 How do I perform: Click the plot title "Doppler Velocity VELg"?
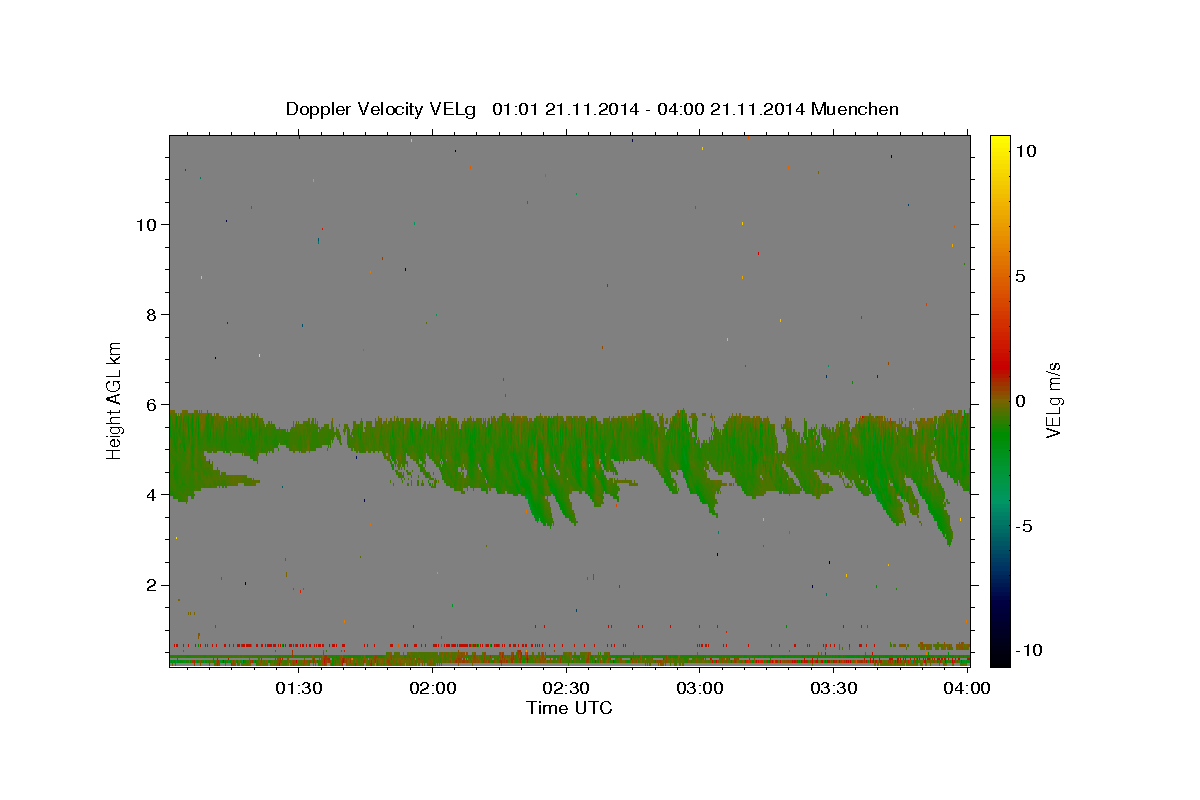tap(382, 109)
